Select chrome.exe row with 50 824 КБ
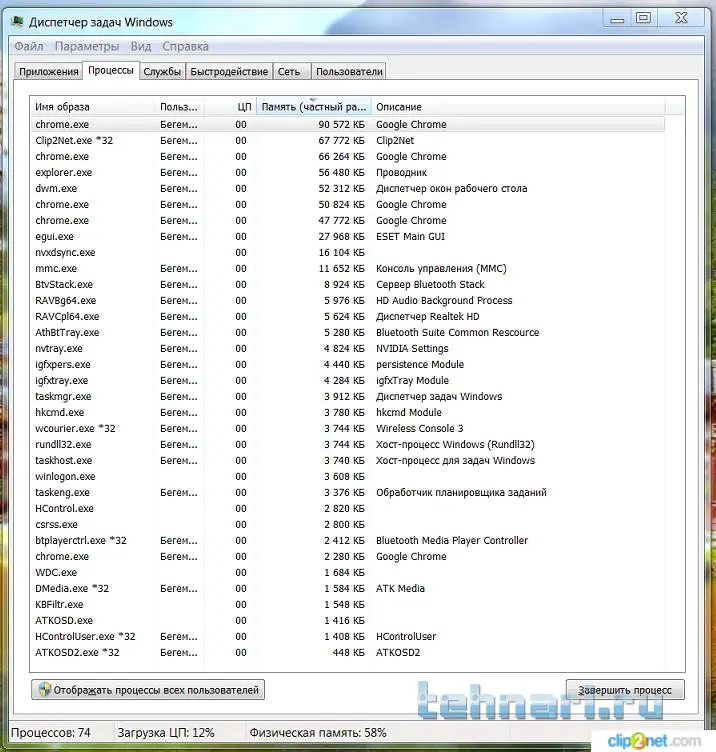The image size is (716, 752). click(347, 204)
